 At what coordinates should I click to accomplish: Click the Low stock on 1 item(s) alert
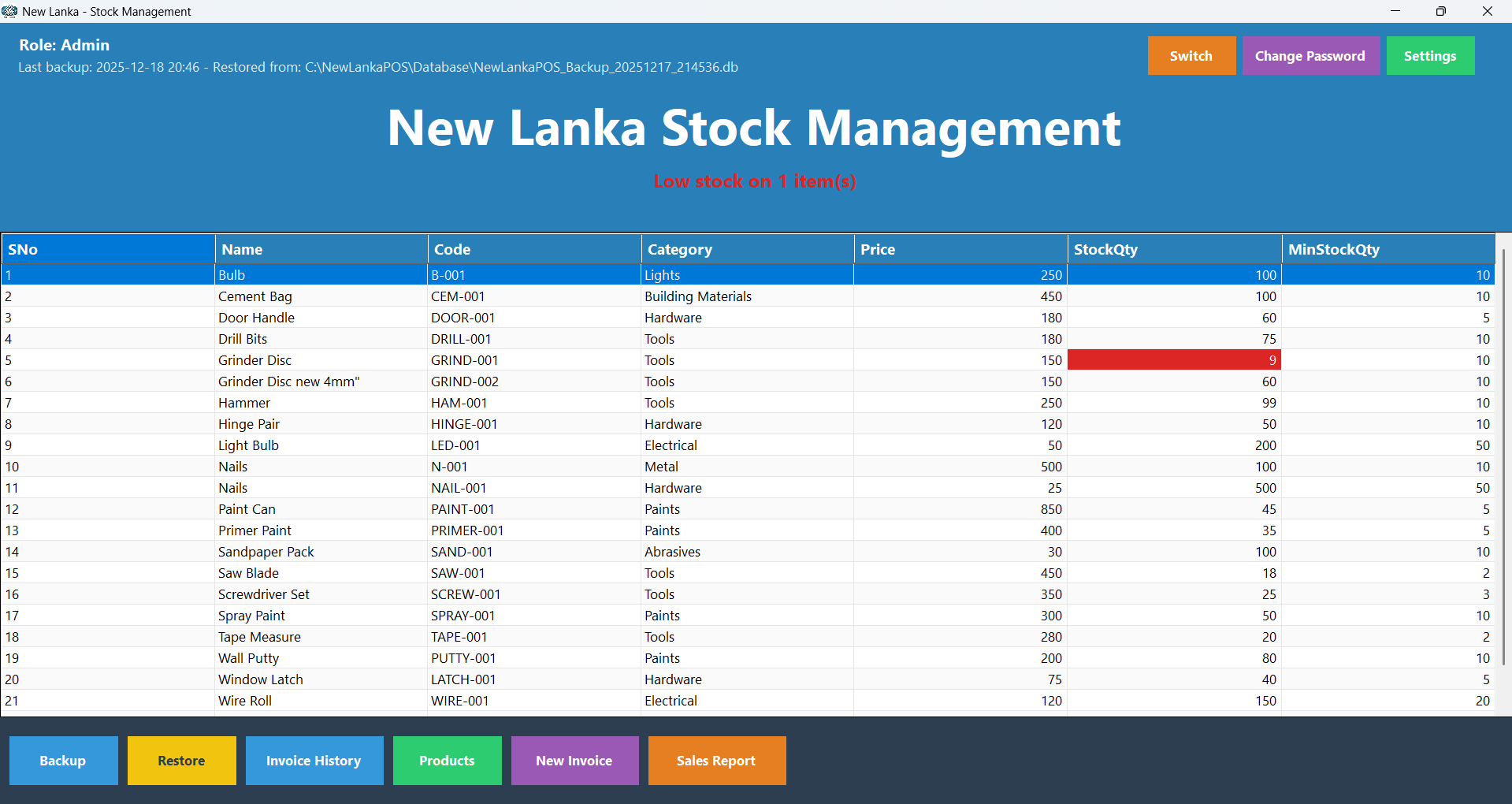pos(755,181)
